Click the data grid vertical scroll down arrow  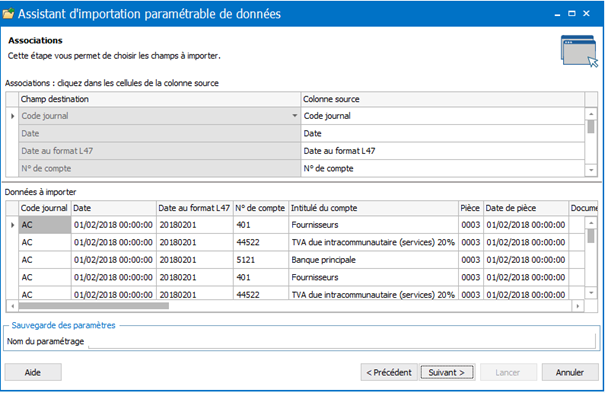point(591,293)
